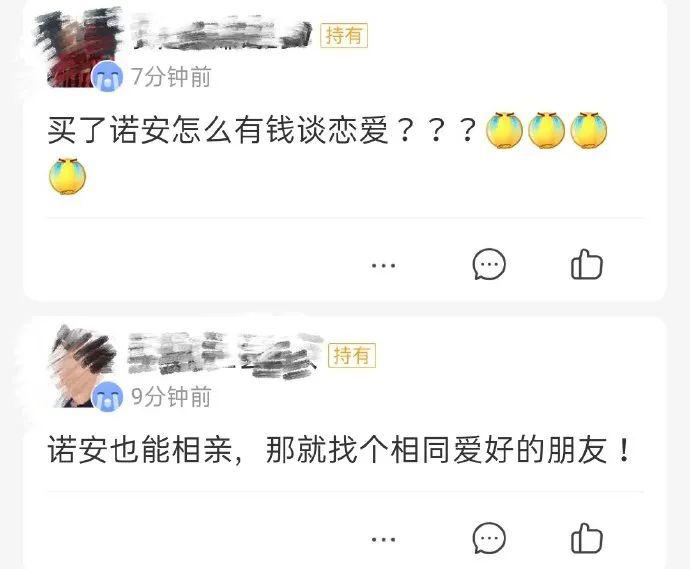Viewport: 690px width, 569px height.
Task: Open more options on the 7分钟前 comment
Action: click(x=383, y=265)
